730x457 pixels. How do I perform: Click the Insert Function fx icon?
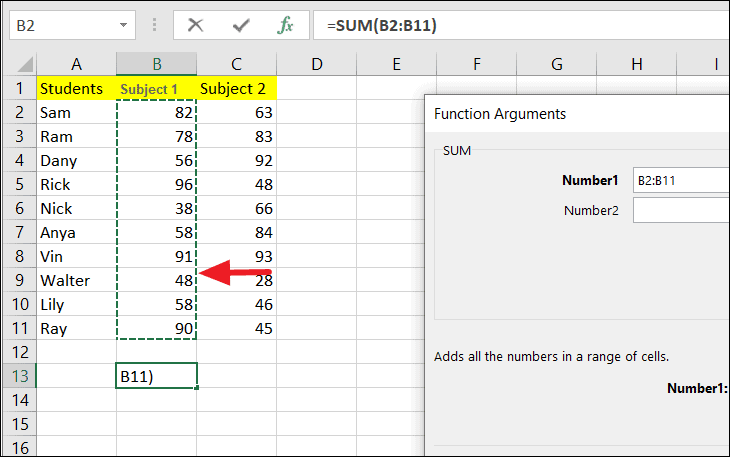286,25
